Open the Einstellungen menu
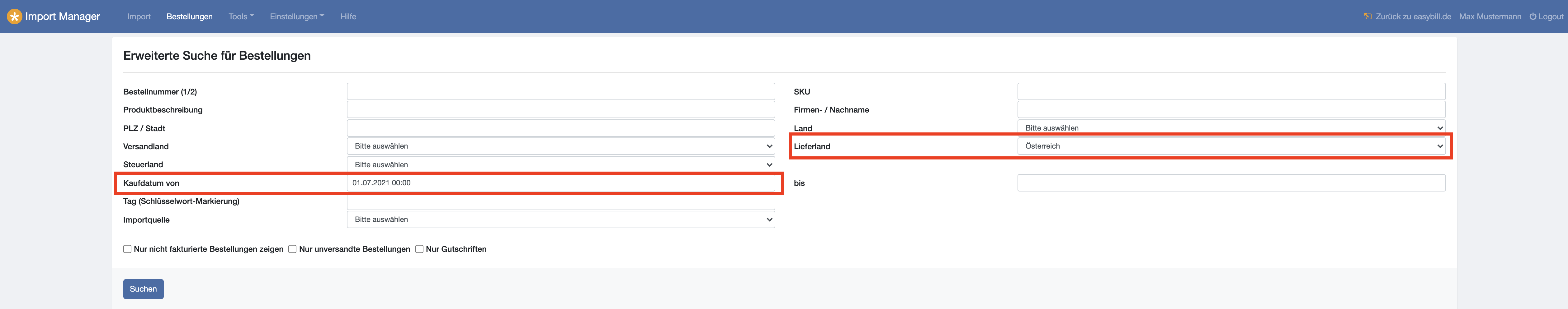 (296, 16)
